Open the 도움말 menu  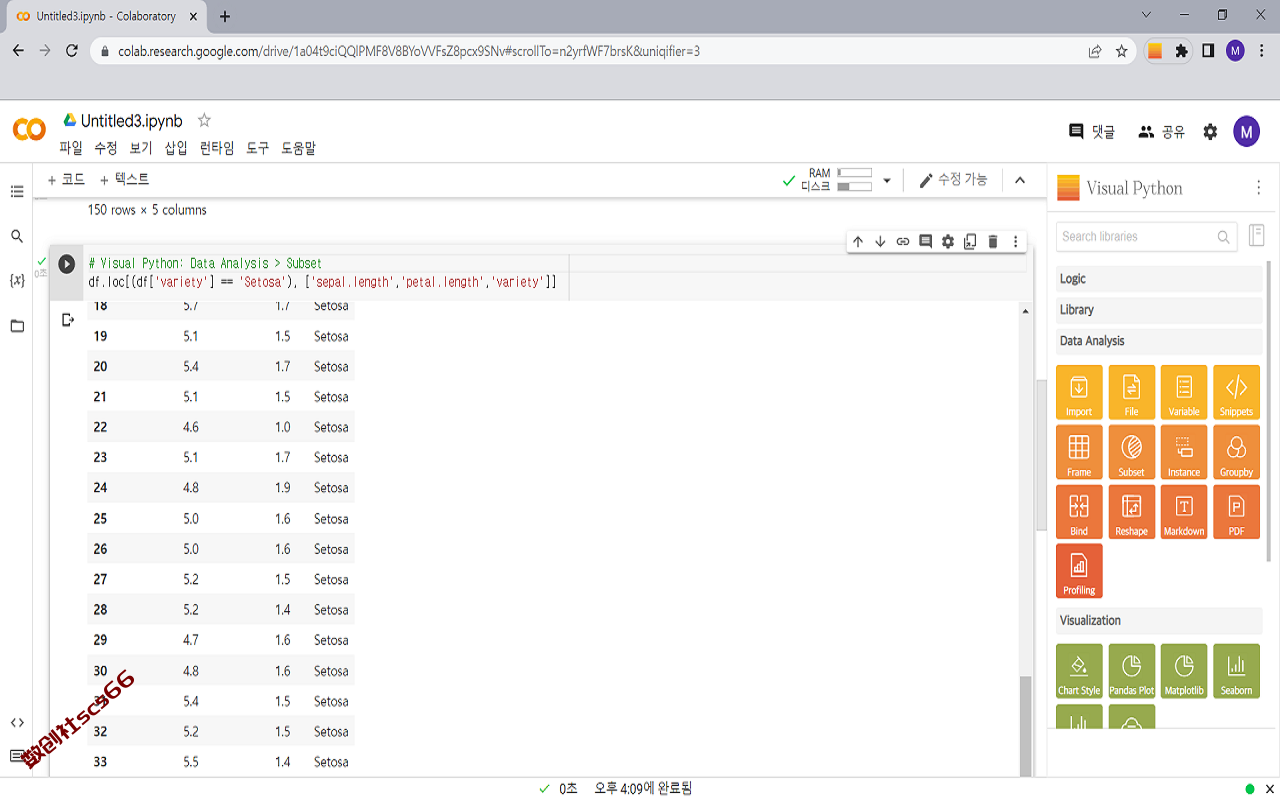(x=298, y=148)
